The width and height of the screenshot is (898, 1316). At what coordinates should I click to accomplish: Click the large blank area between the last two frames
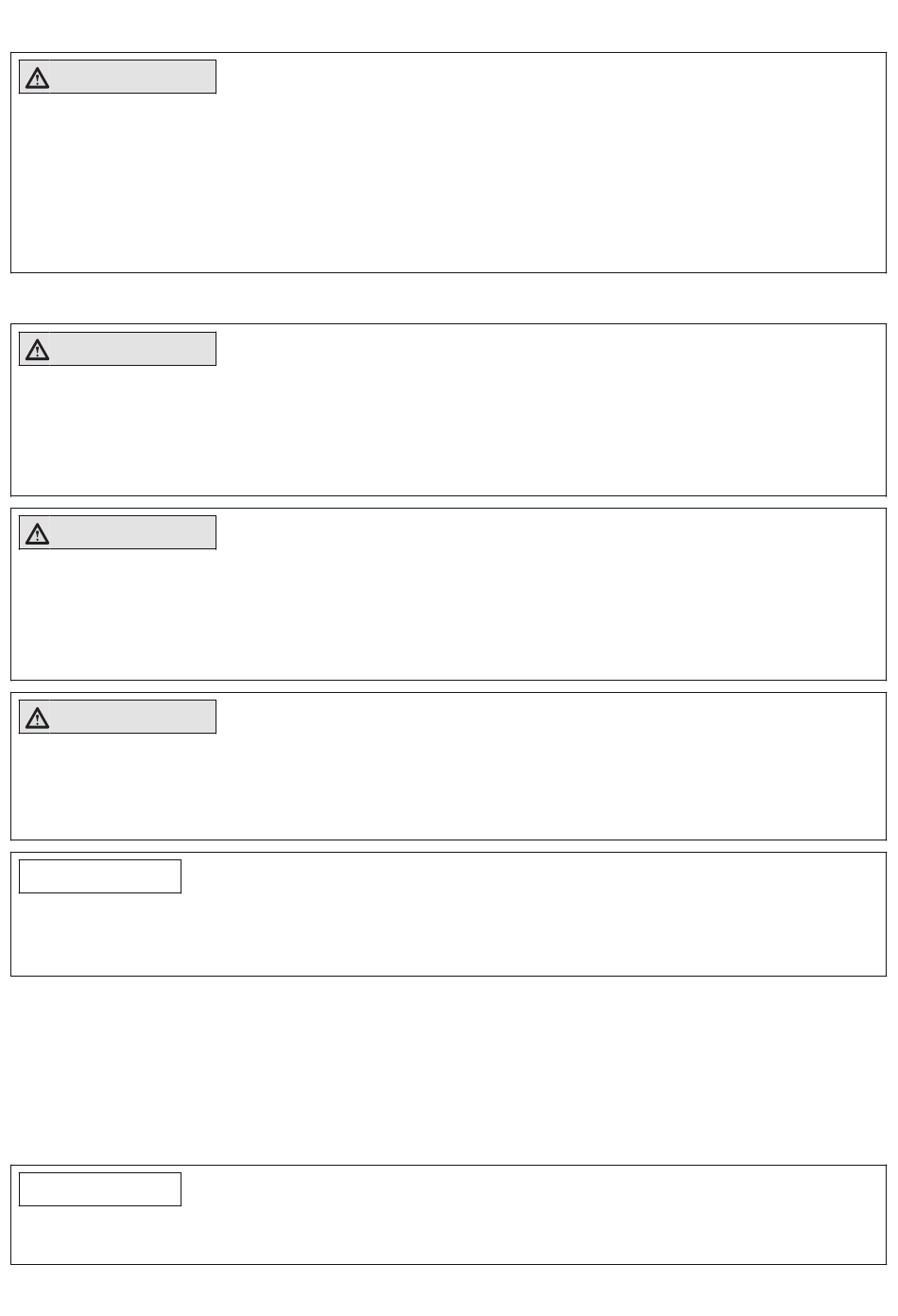pos(449,1070)
